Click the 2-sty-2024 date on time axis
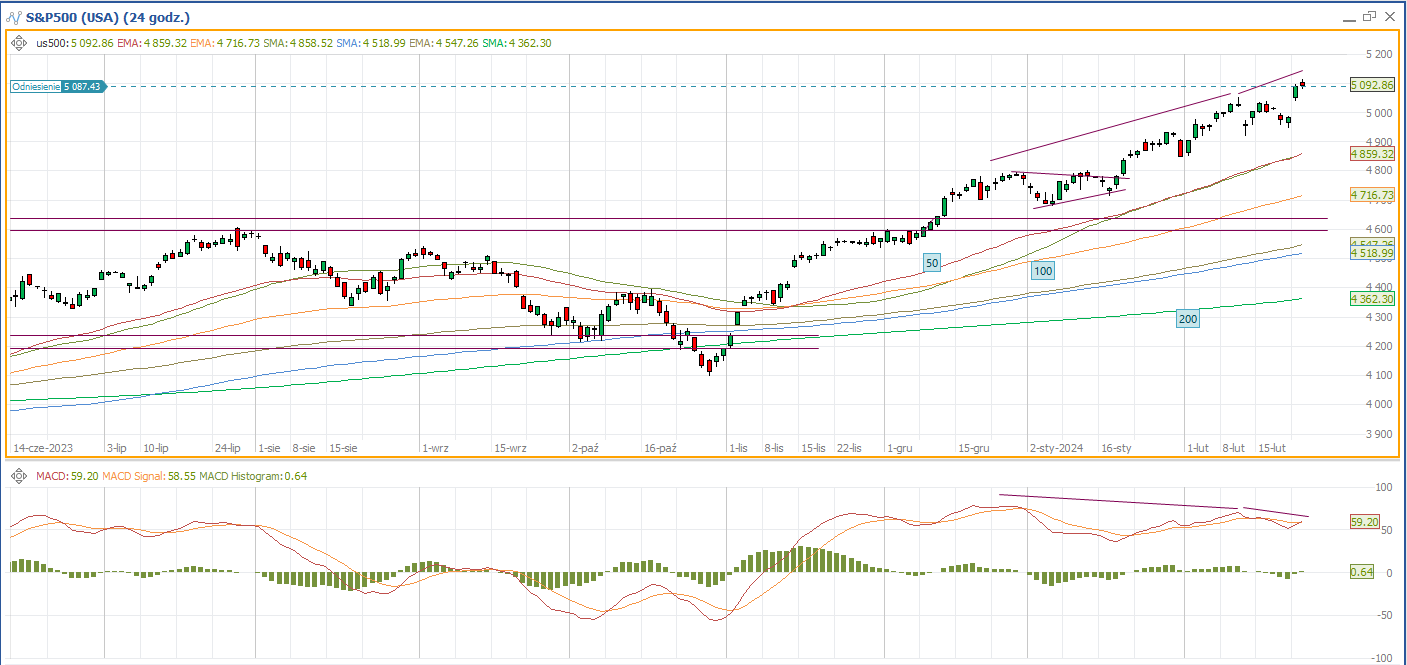1407x665 pixels. pyautogui.click(x=1056, y=449)
